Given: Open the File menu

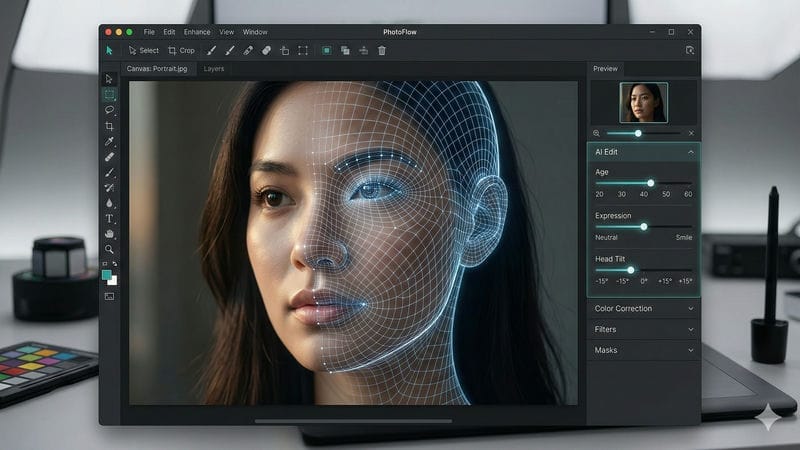Looking at the screenshot, I should (x=149, y=32).
